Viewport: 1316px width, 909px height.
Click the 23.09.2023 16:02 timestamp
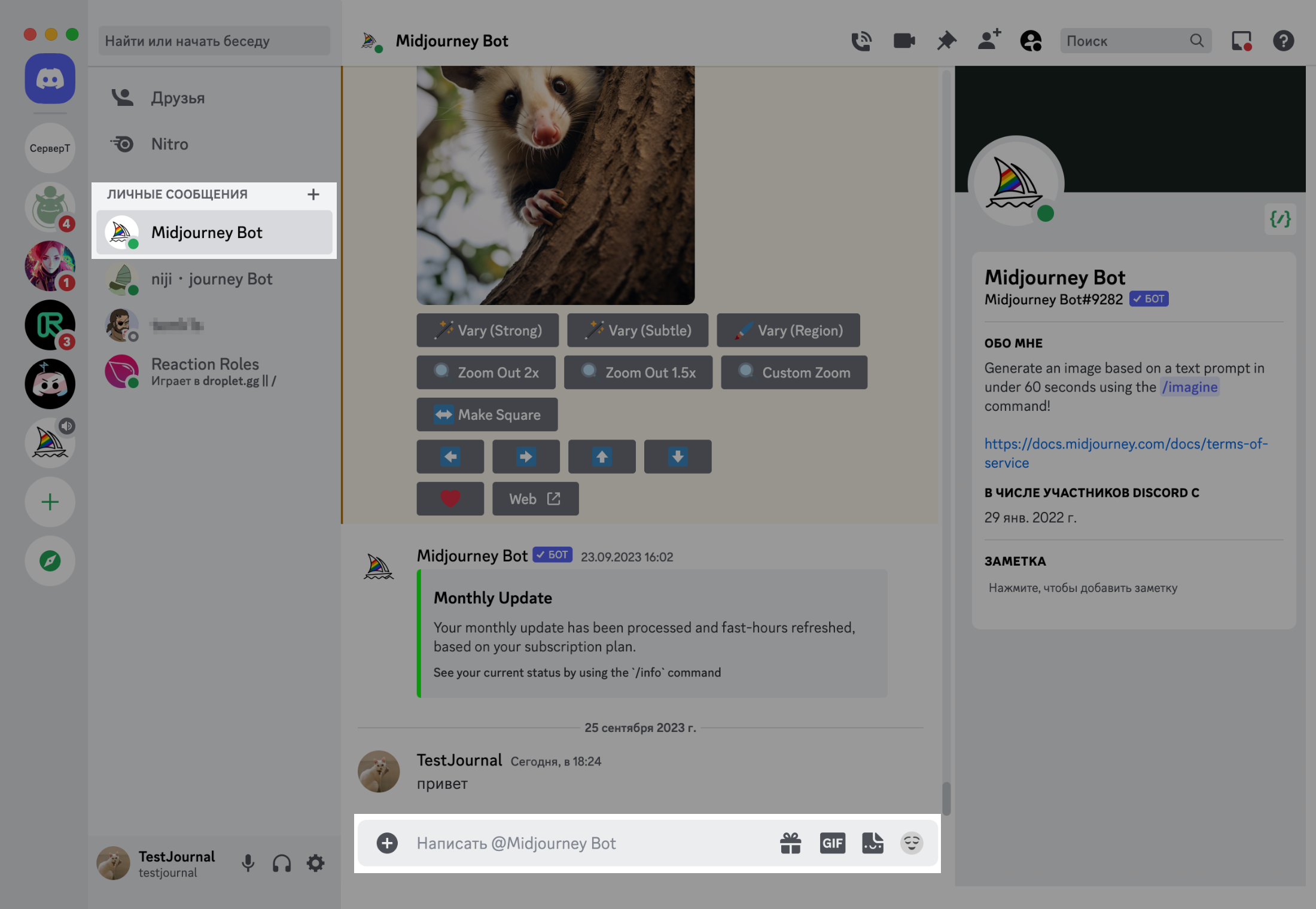[x=627, y=557]
